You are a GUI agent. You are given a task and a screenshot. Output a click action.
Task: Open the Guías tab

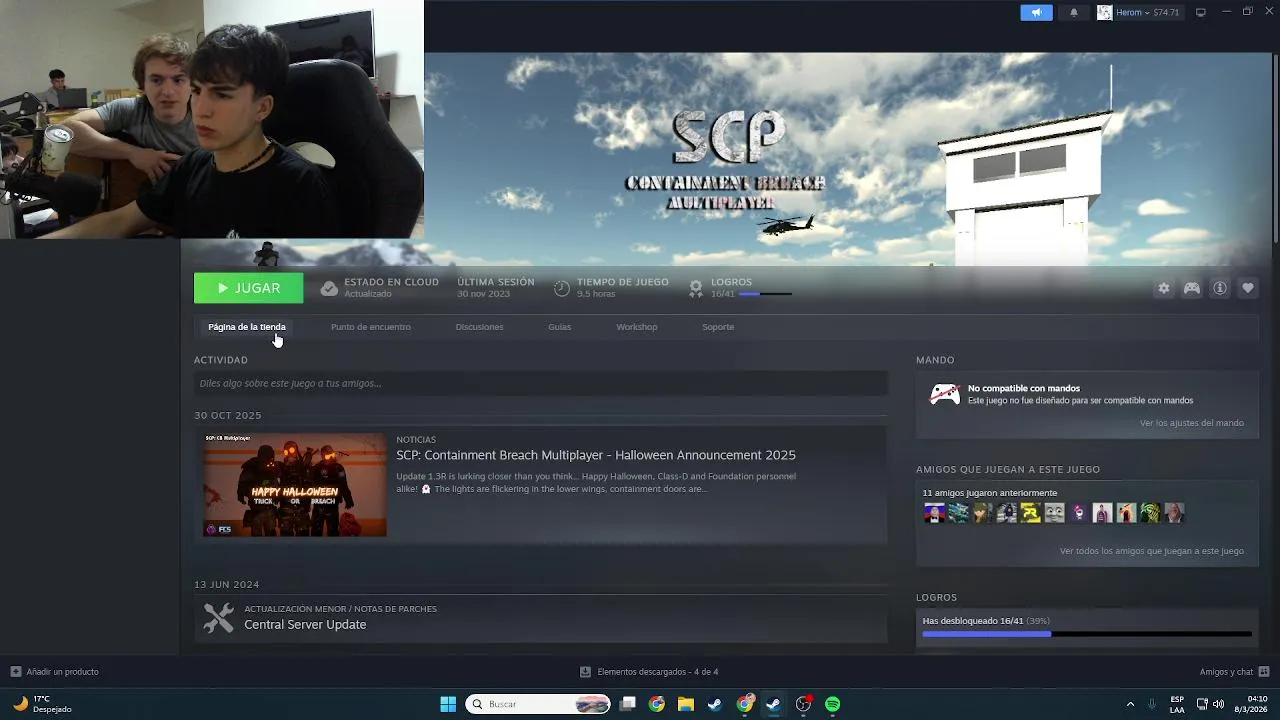point(559,327)
